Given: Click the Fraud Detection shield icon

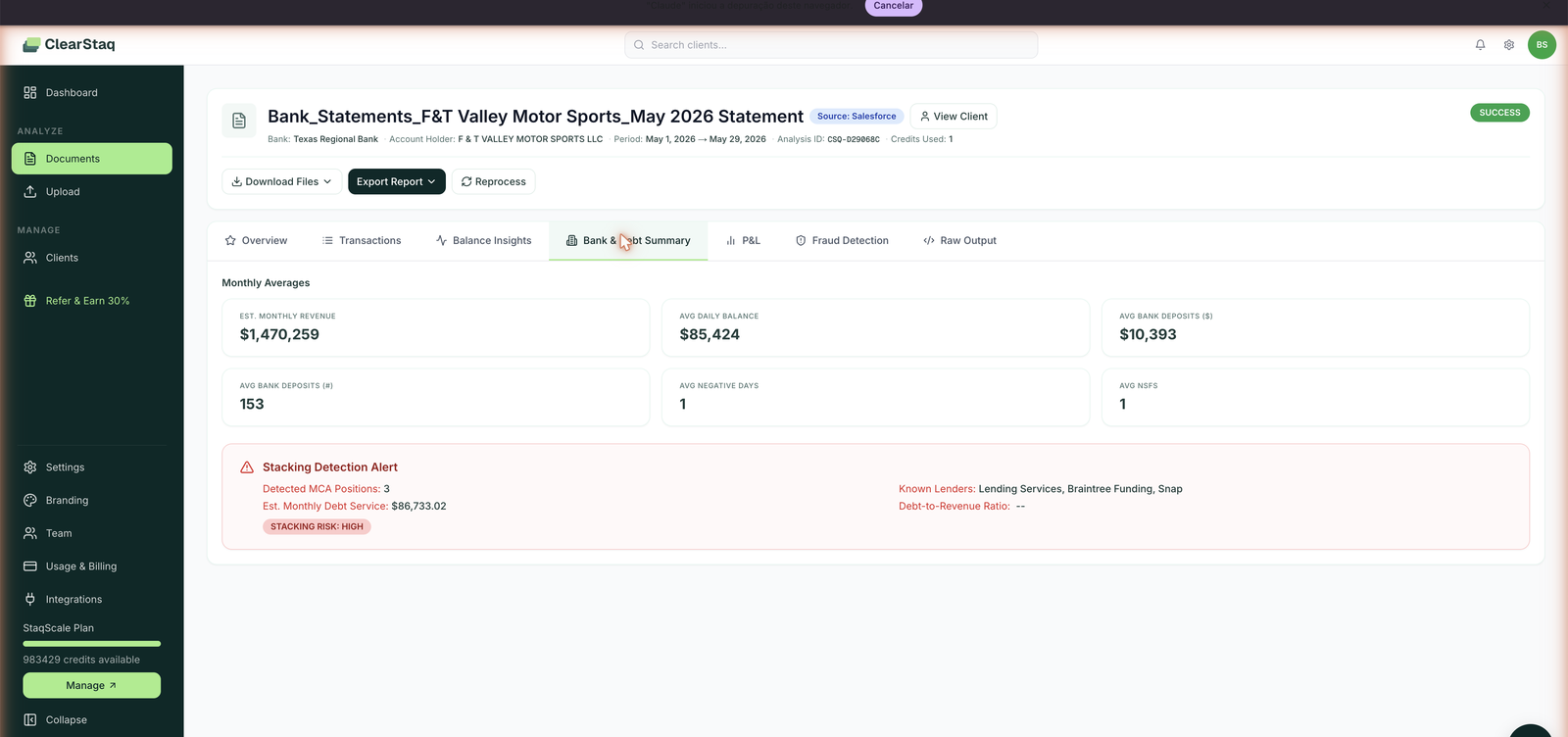Looking at the screenshot, I should 801,240.
